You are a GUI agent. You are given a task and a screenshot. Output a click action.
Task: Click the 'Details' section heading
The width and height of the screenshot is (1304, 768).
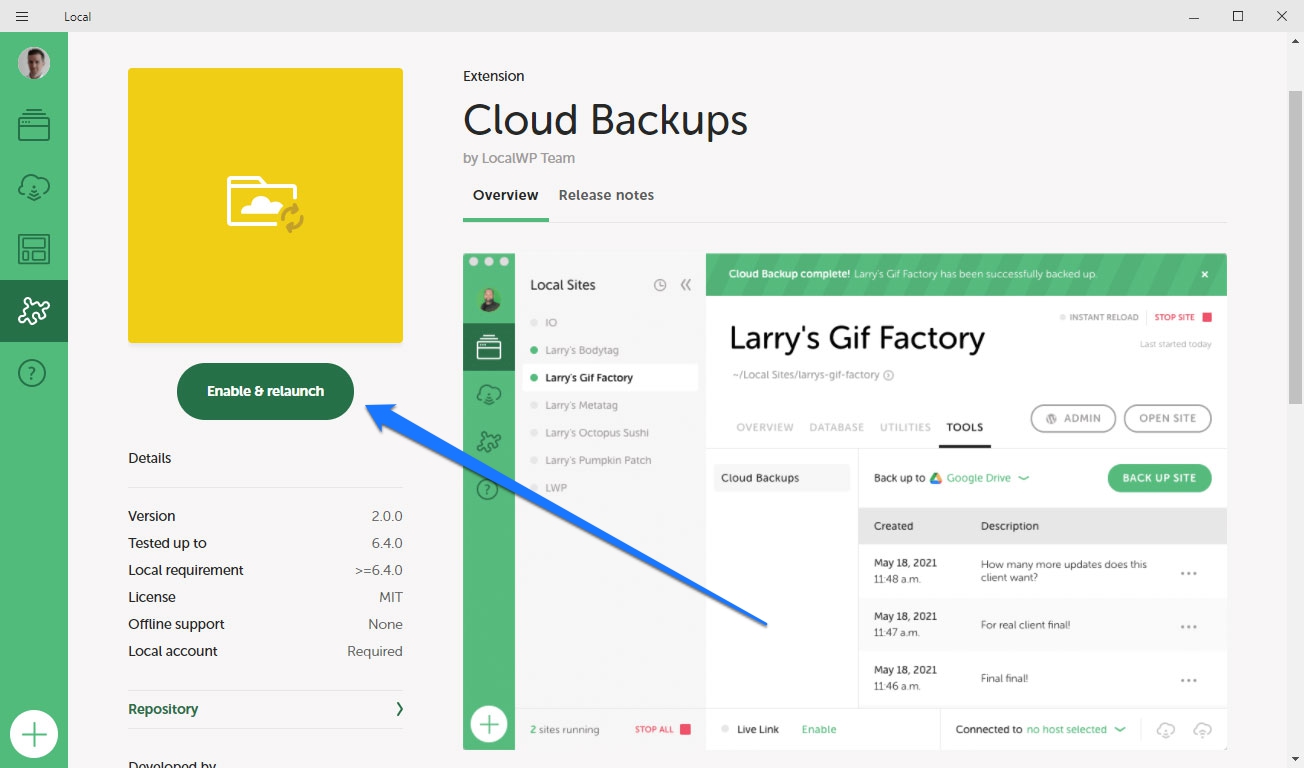click(149, 458)
